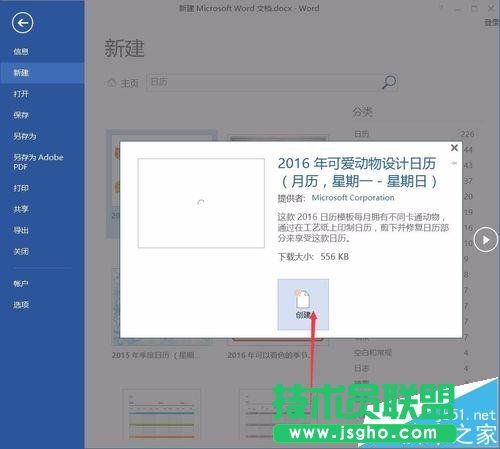Choose 关闭 in the sidebar

coord(21,251)
